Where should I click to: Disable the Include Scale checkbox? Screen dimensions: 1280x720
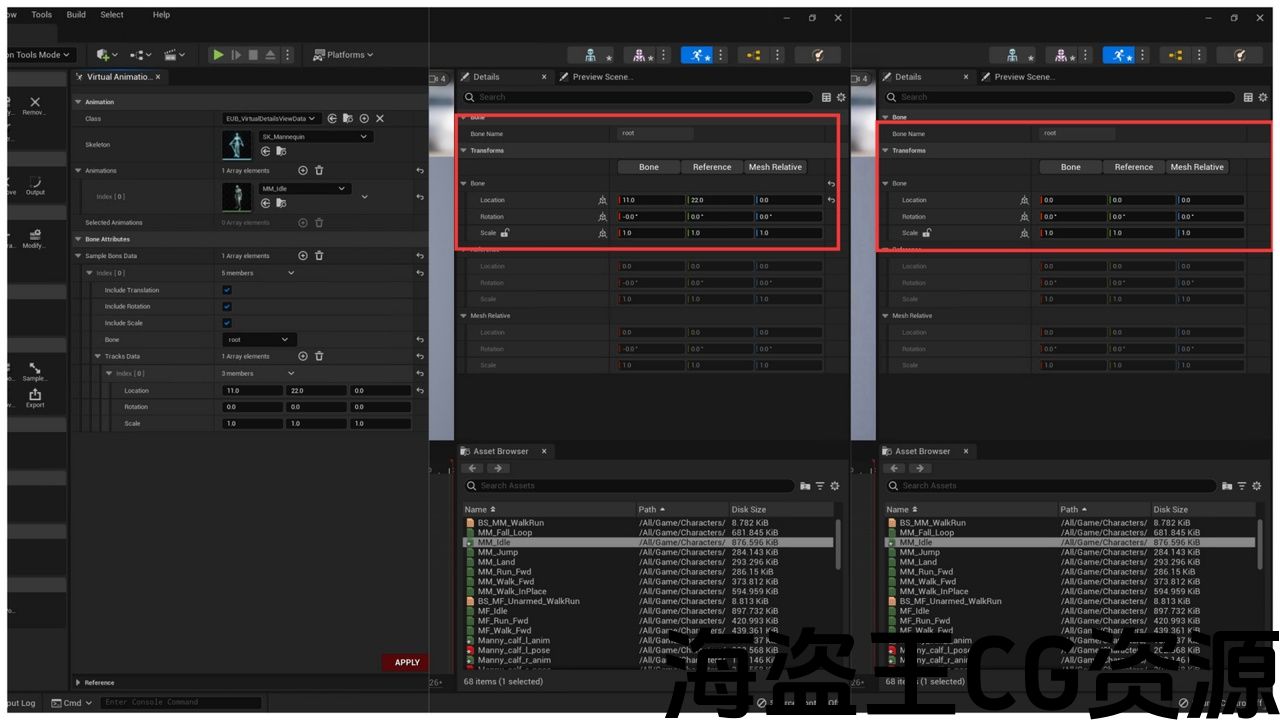(227, 323)
